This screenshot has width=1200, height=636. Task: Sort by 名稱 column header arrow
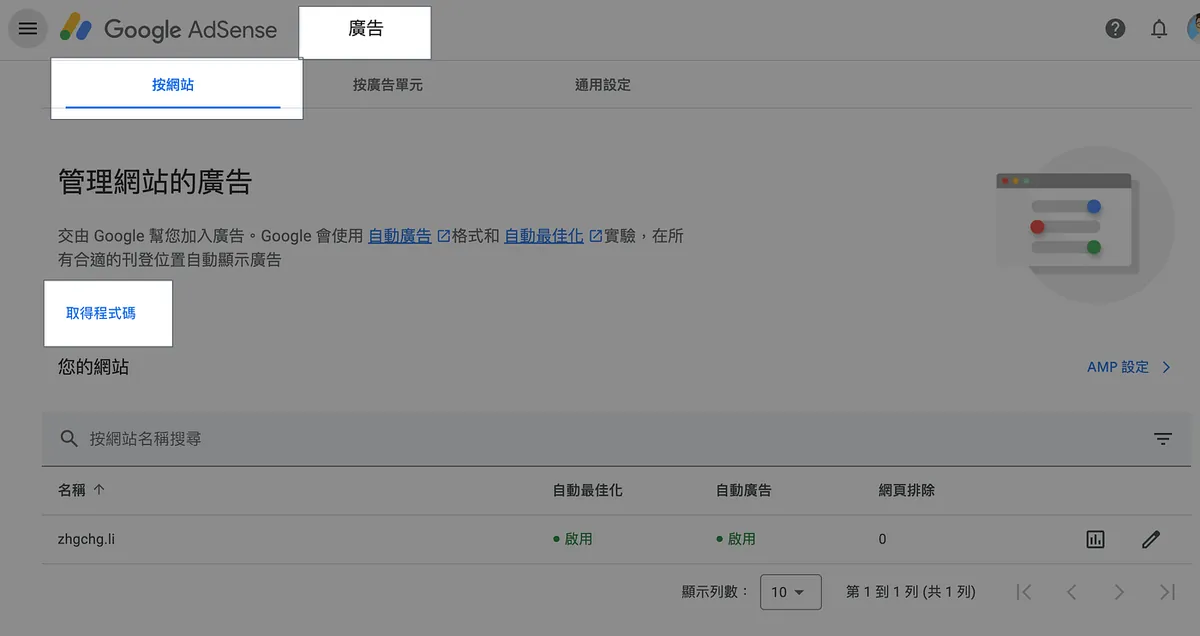(98, 490)
